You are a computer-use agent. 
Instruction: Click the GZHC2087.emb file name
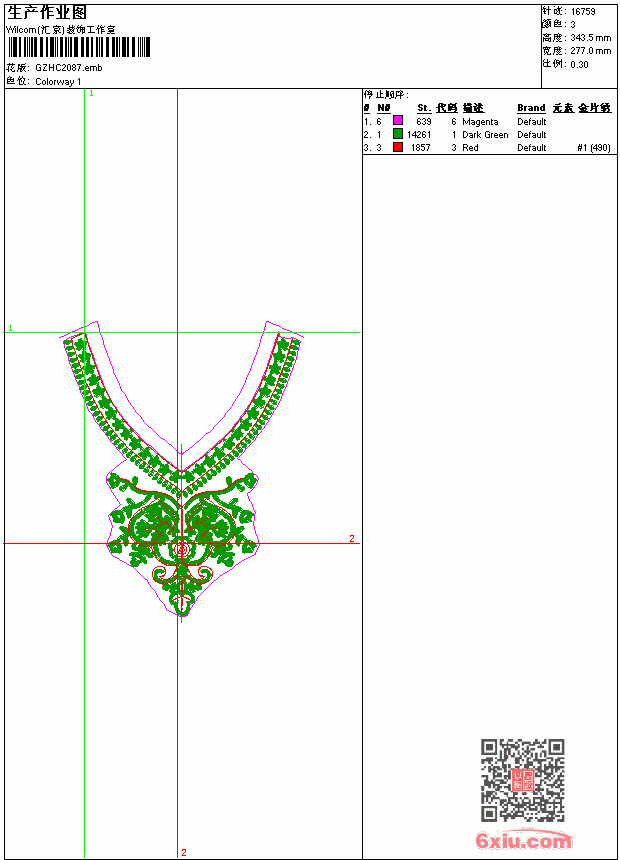pyautogui.click(x=69, y=68)
